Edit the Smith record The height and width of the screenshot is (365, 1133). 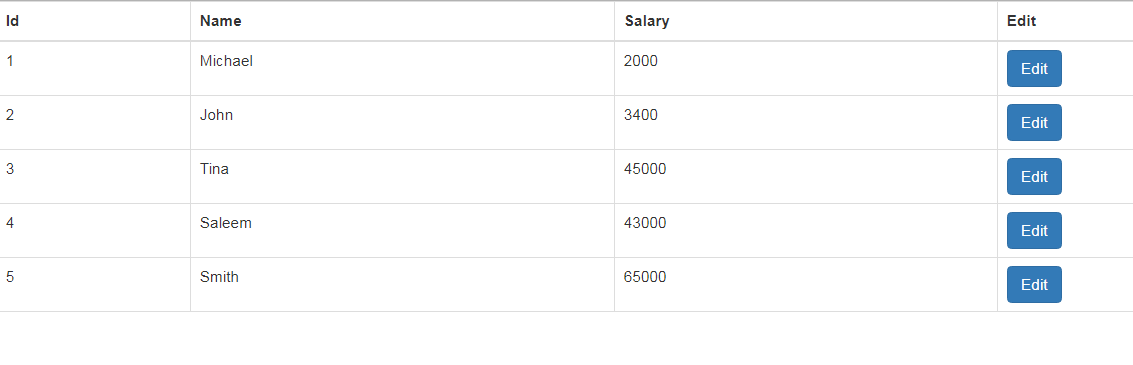[x=1034, y=285]
